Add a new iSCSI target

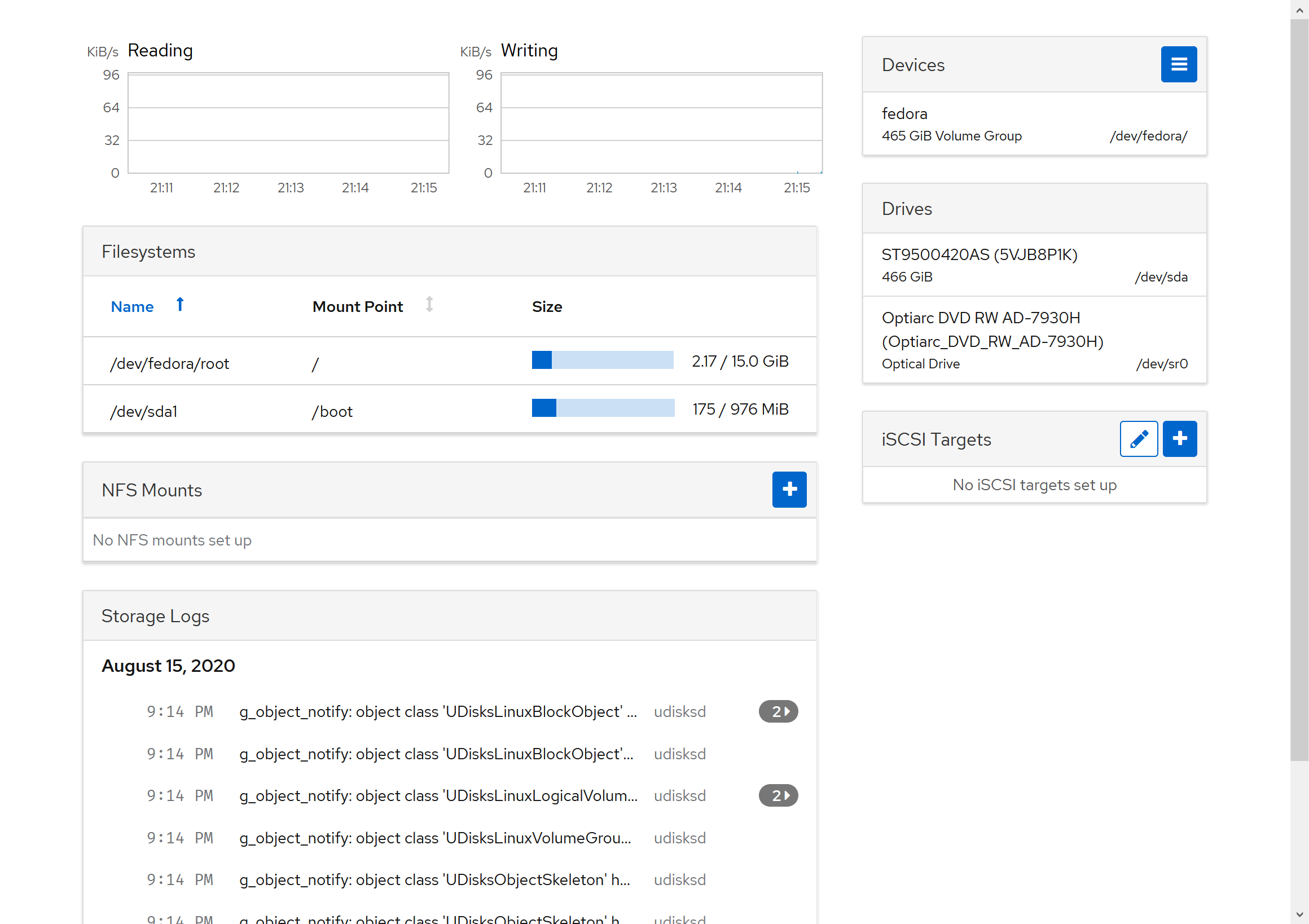(1179, 439)
